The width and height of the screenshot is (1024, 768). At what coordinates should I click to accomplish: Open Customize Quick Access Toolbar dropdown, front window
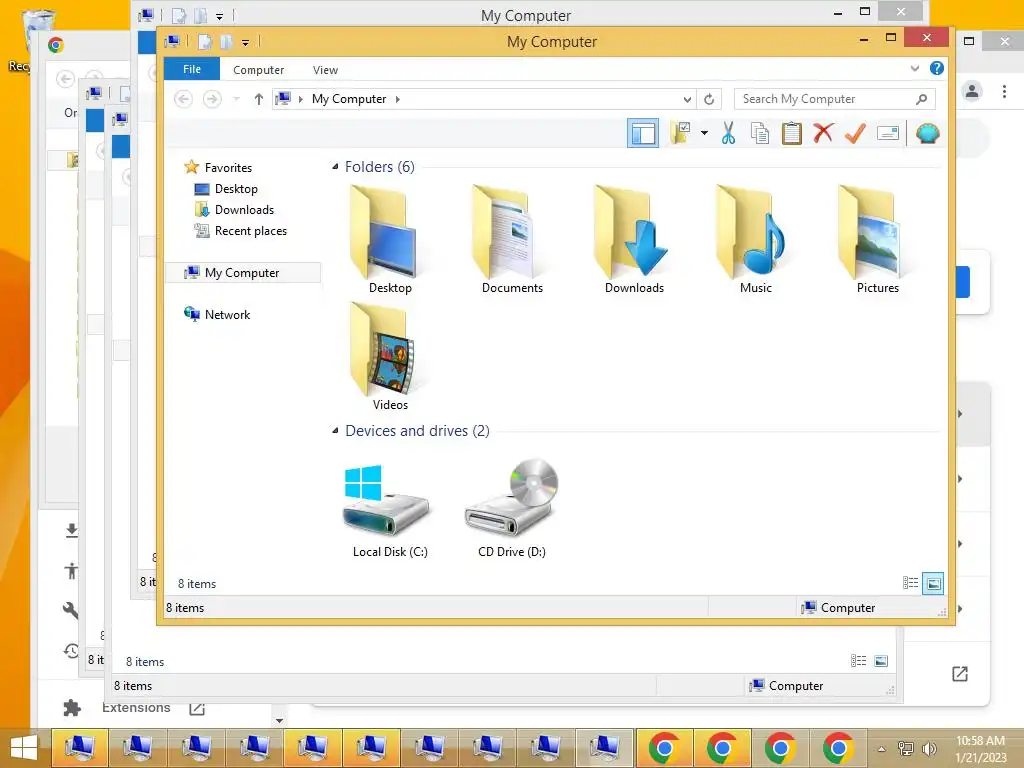(x=246, y=42)
